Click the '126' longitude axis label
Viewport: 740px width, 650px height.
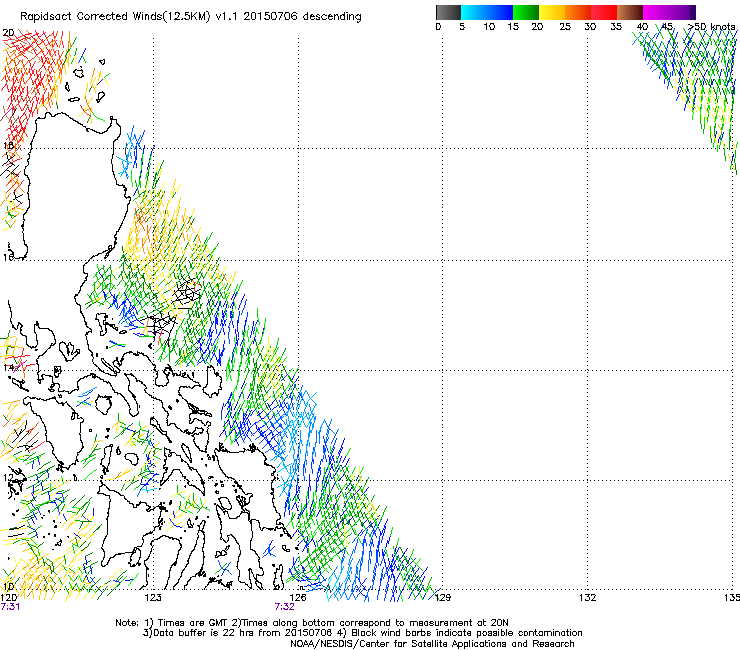coord(298,598)
